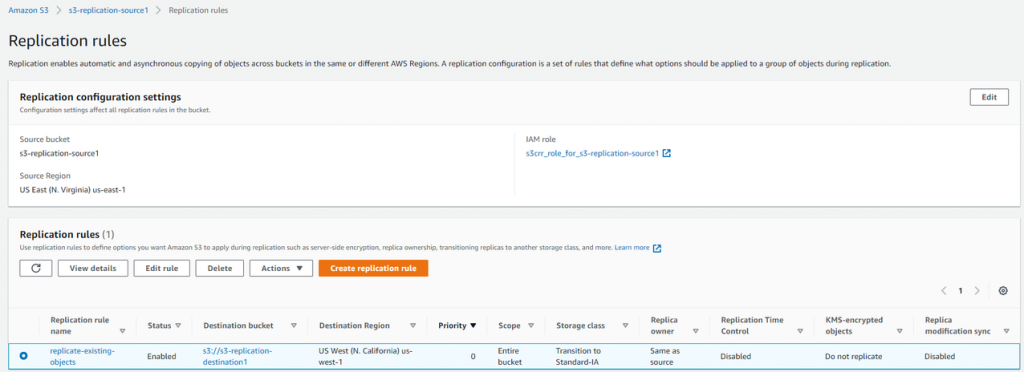Click the refresh icon button
1024x372 pixels.
(x=36, y=268)
